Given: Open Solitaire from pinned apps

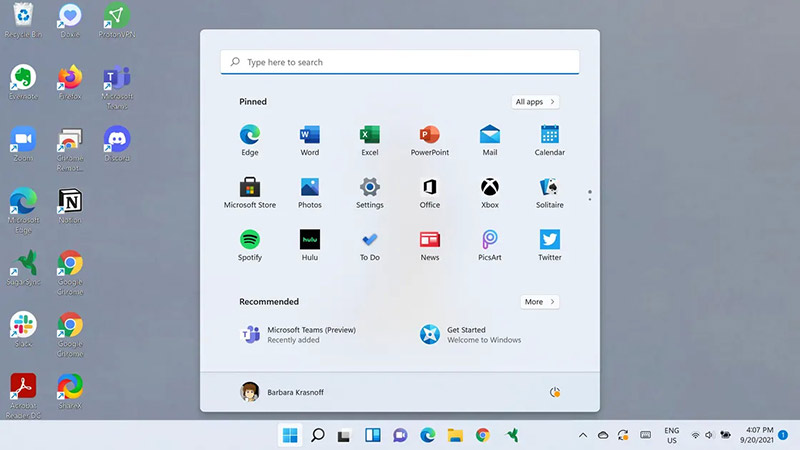Looking at the screenshot, I should tap(549, 192).
